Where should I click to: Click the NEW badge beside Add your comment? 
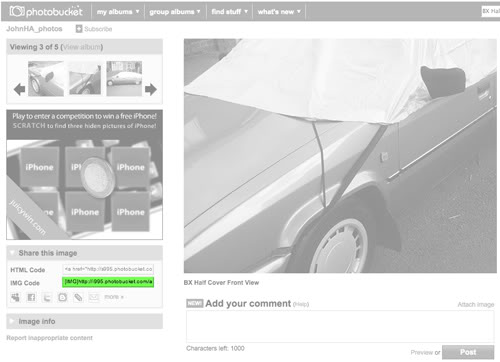(195, 303)
